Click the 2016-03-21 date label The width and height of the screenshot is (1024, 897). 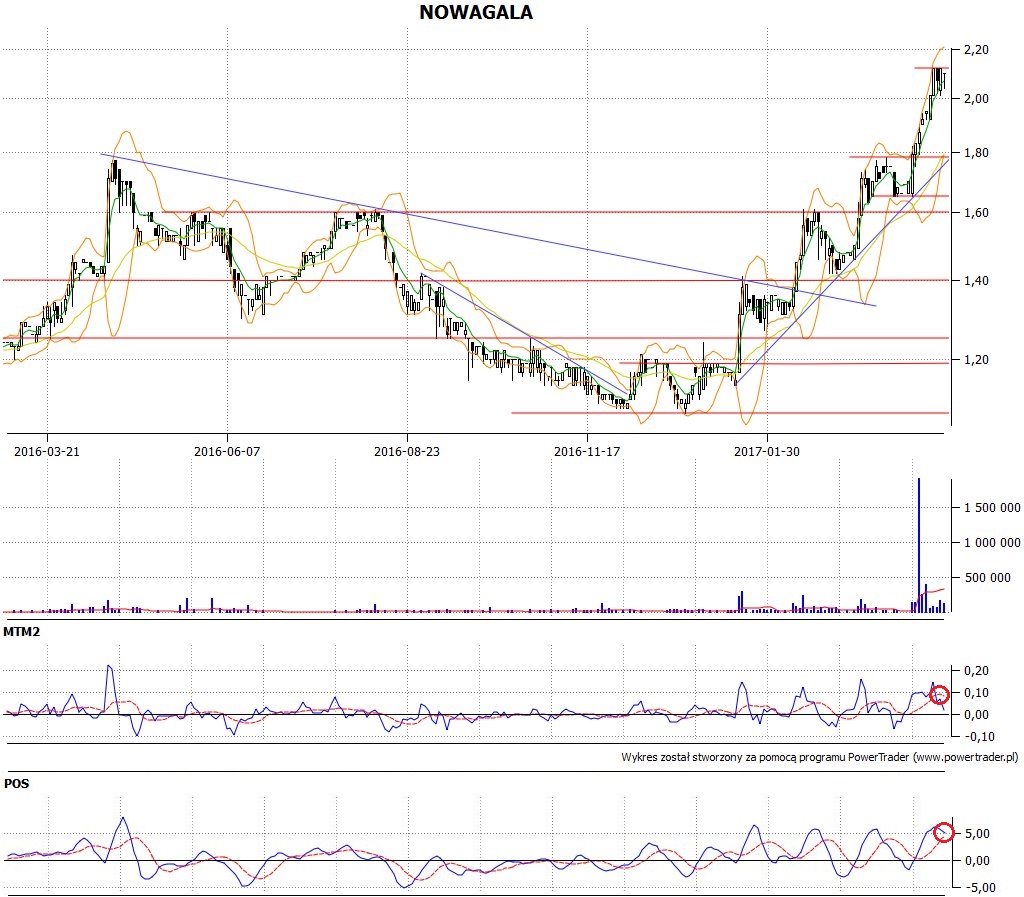pos(47,451)
